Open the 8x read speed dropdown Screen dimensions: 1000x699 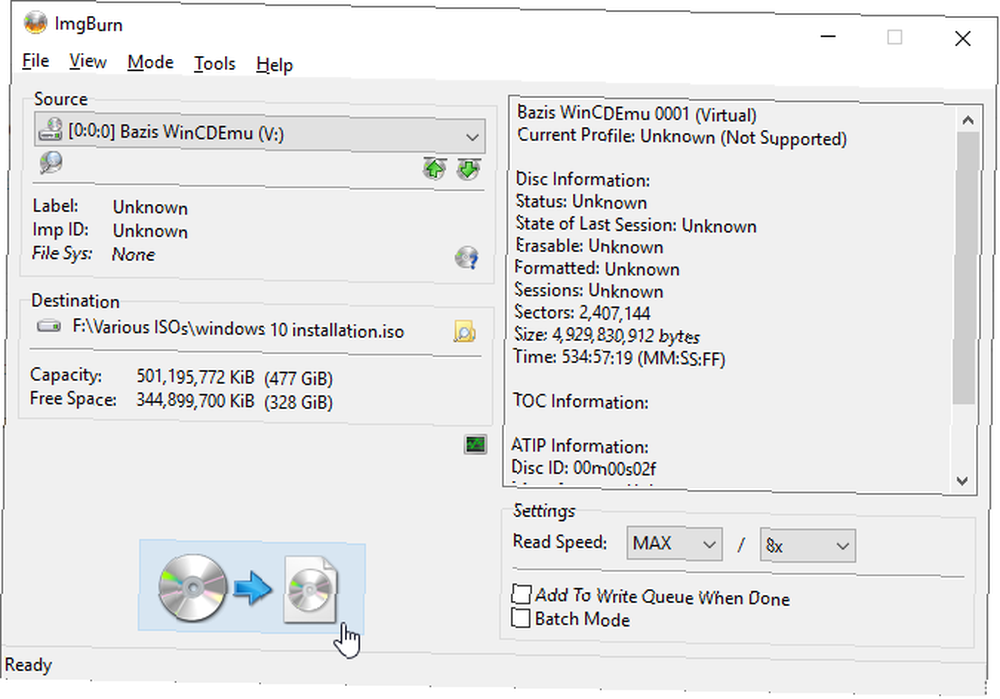coord(807,545)
